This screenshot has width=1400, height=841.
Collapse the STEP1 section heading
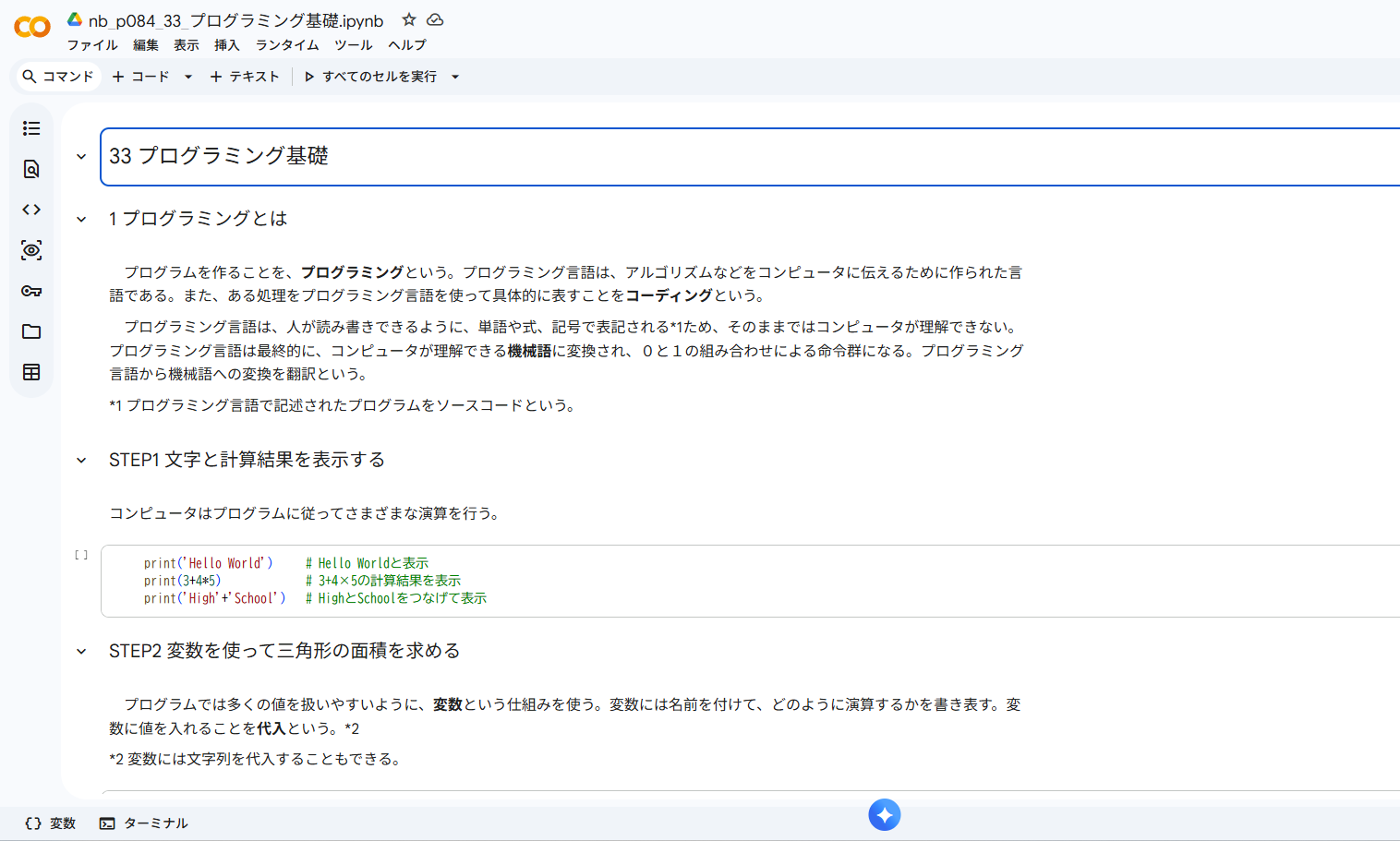pyautogui.click(x=81, y=460)
